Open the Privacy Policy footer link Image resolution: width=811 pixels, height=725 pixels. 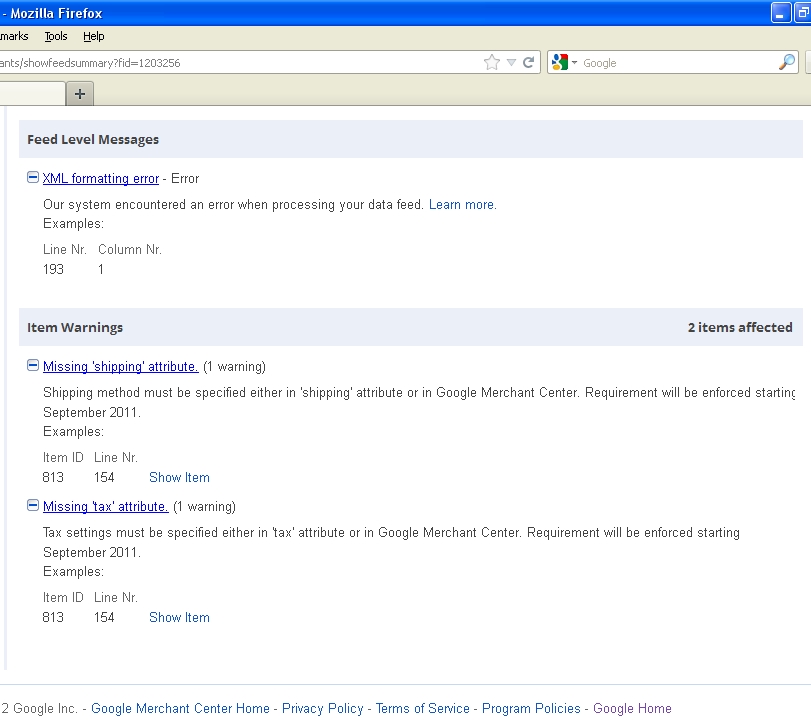coord(323,708)
